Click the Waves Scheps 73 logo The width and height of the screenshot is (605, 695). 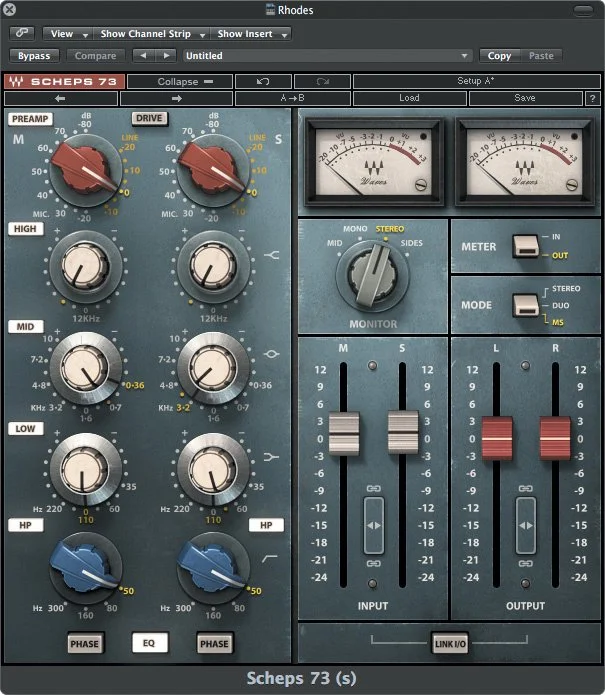pyautogui.click(x=64, y=82)
